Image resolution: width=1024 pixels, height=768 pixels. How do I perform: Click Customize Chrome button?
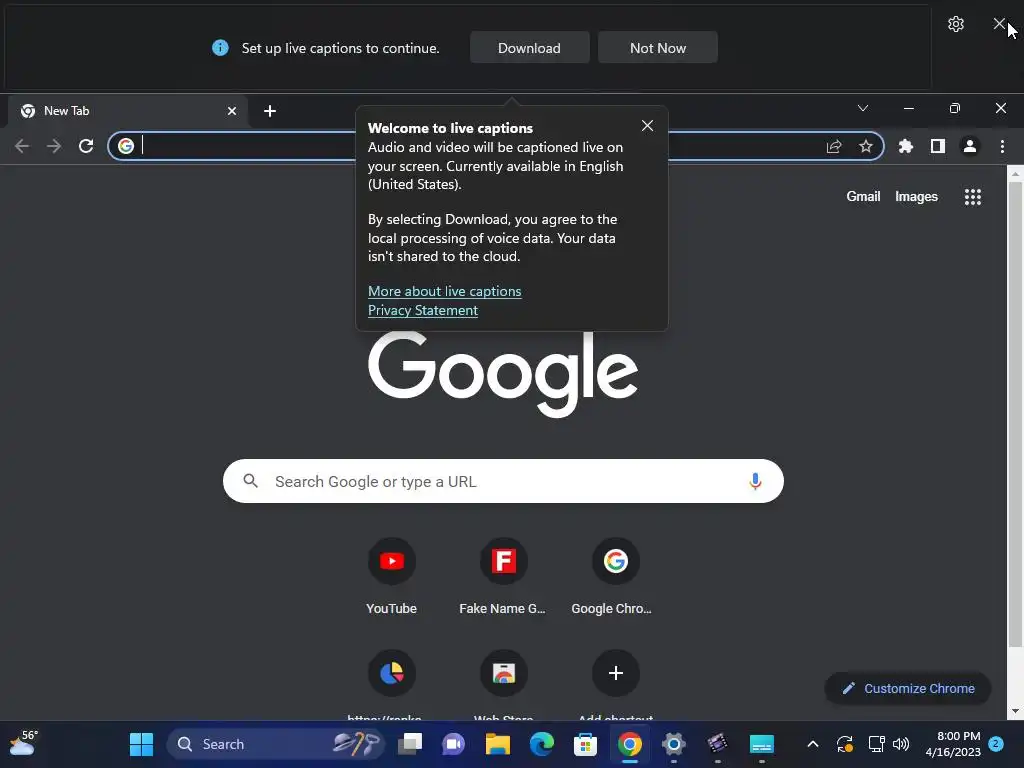(908, 688)
